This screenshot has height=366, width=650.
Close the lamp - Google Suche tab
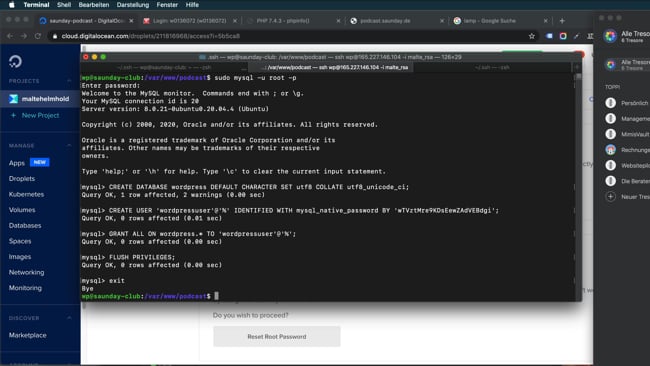pos(546,21)
